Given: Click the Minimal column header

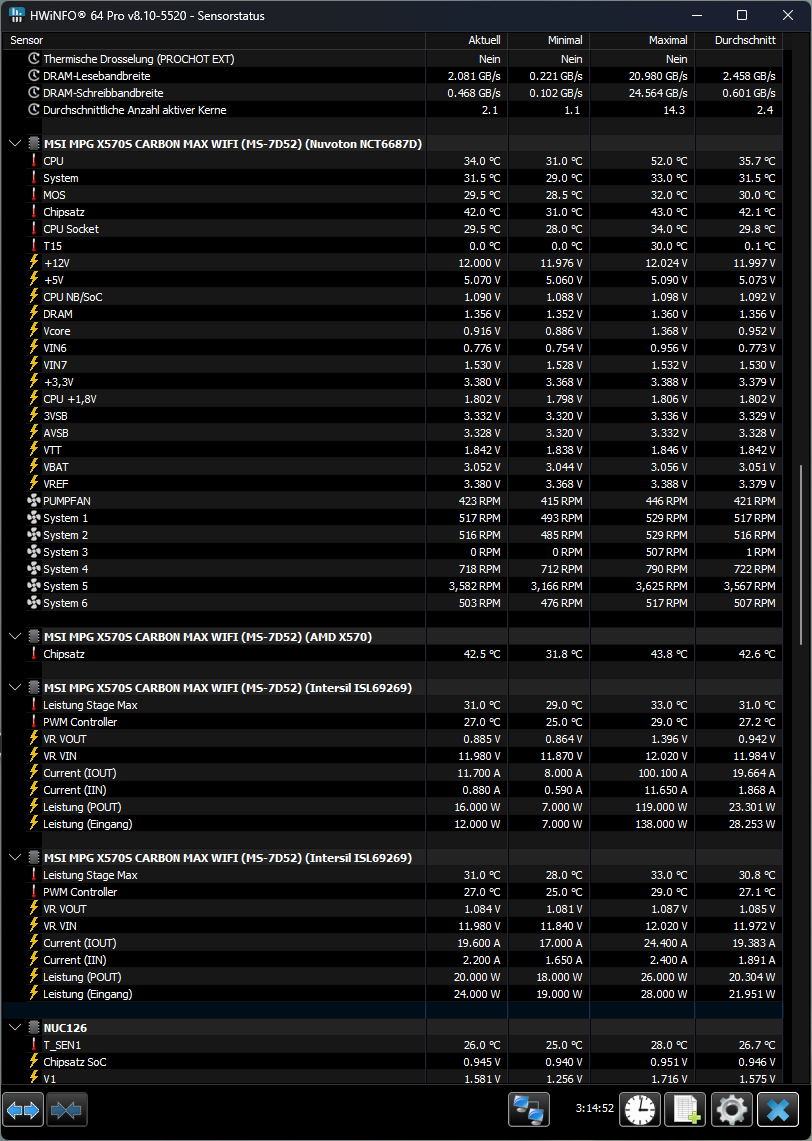Looking at the screenshot, I should (x=549, y=40).
